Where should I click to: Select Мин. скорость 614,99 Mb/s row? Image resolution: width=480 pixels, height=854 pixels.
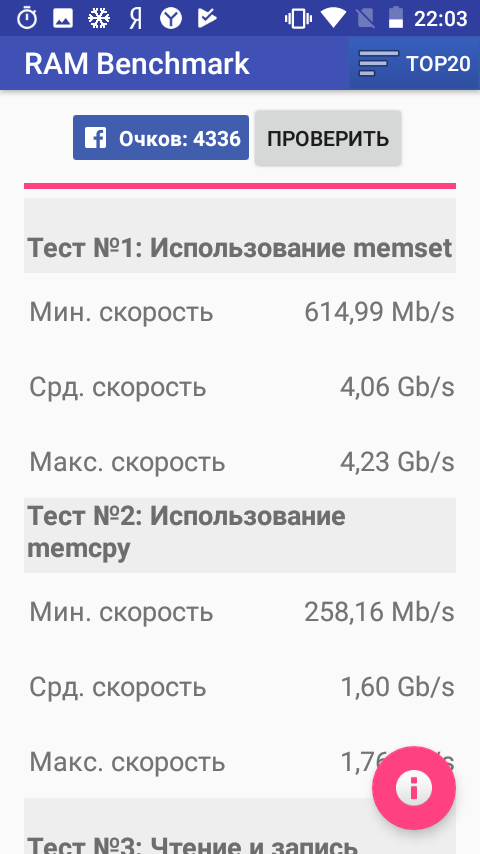click(x=240, y=312)
